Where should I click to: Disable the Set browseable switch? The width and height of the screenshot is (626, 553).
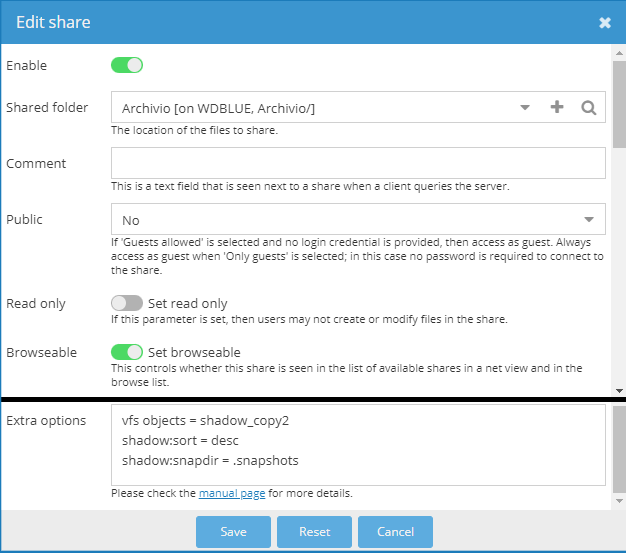point(127,352)
